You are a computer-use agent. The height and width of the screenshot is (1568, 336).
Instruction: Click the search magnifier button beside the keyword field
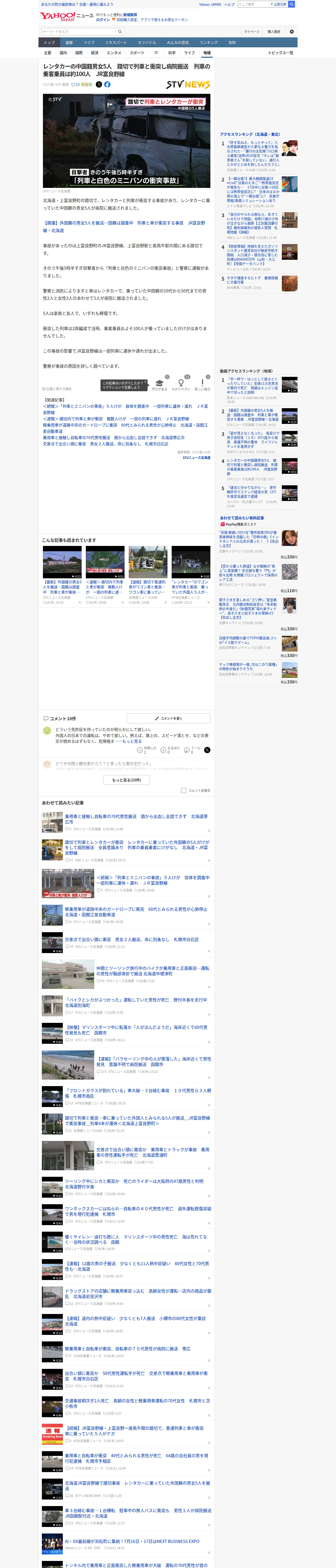(x=120, y=32)
